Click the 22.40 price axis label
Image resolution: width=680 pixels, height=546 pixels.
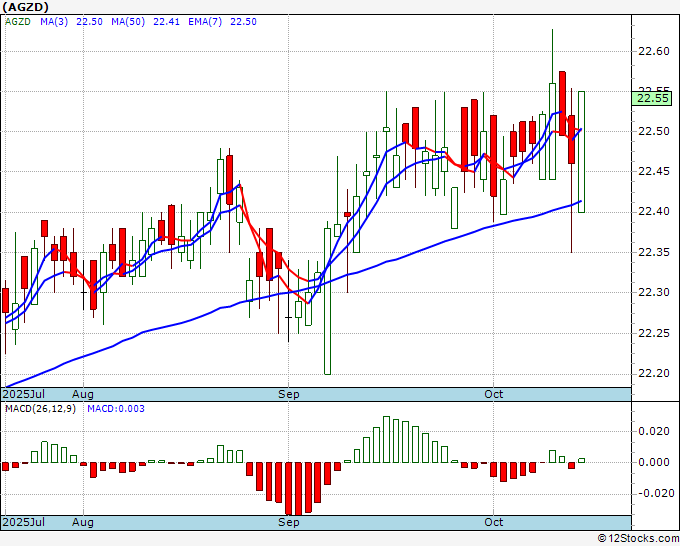(654, 211)
